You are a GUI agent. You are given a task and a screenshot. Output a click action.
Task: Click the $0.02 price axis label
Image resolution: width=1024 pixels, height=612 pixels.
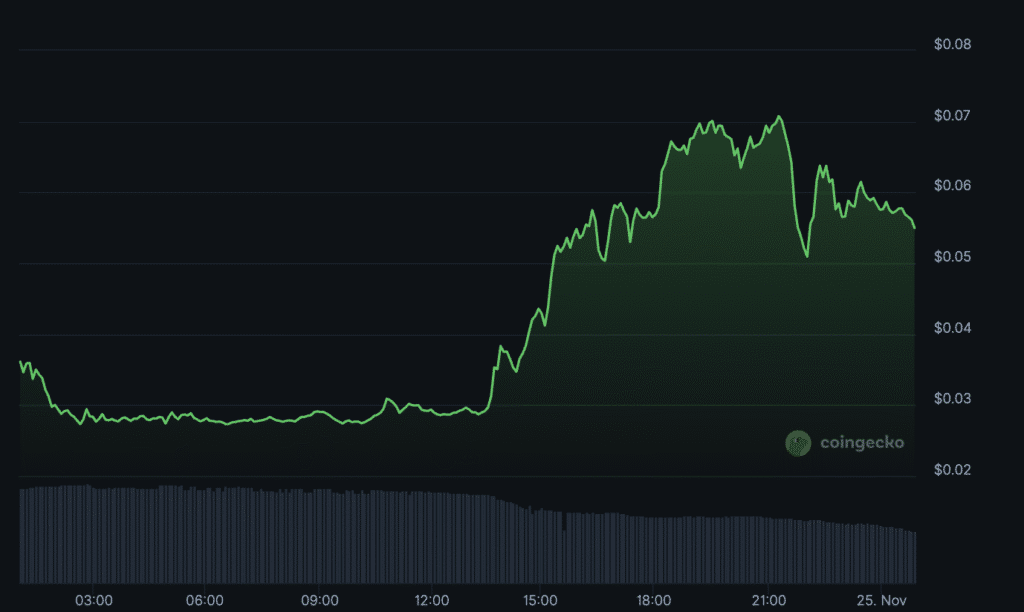point(951,470)
